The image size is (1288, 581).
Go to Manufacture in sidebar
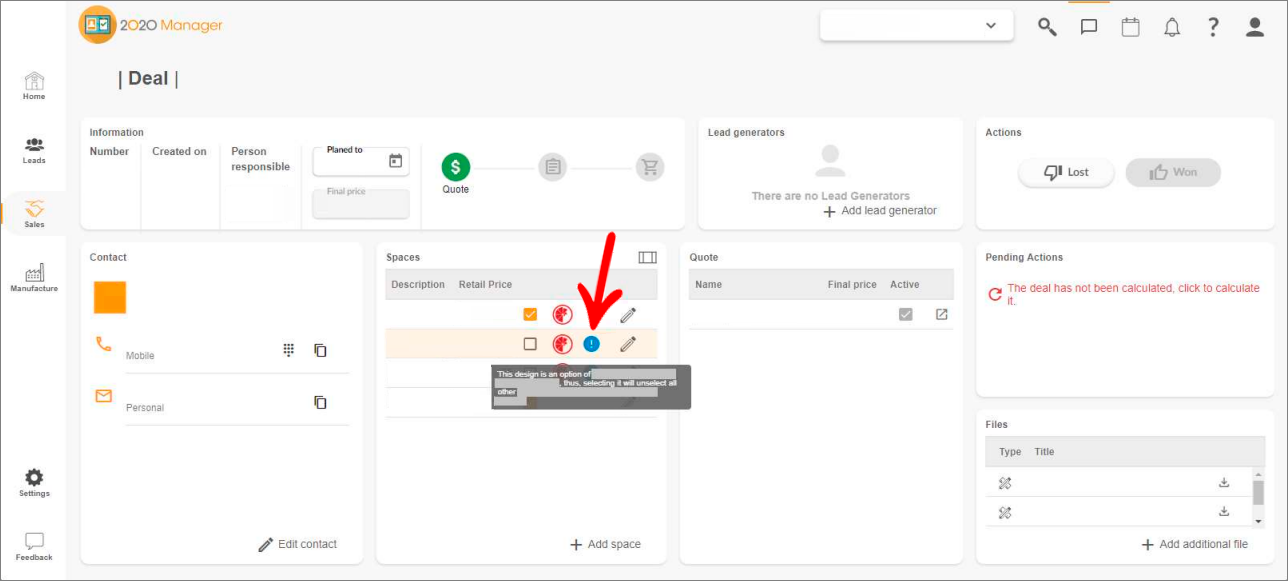34,278
